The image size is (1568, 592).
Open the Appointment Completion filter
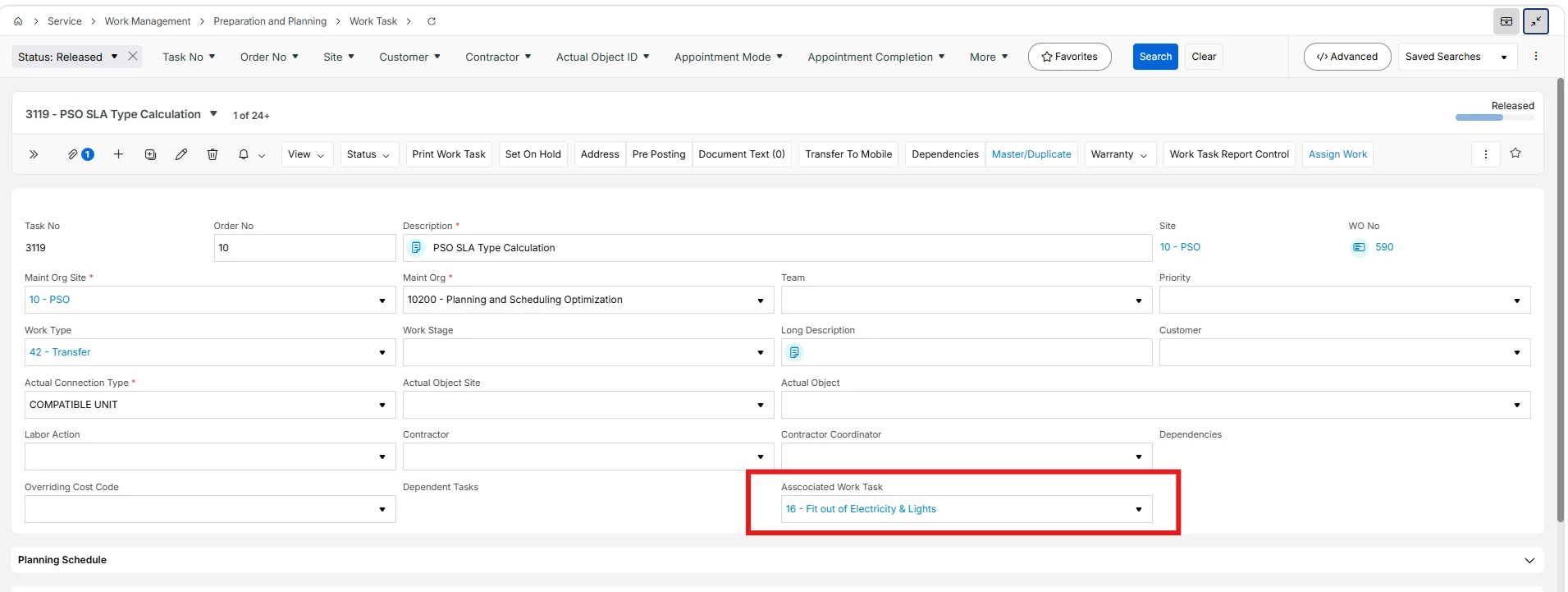[876, 57]
